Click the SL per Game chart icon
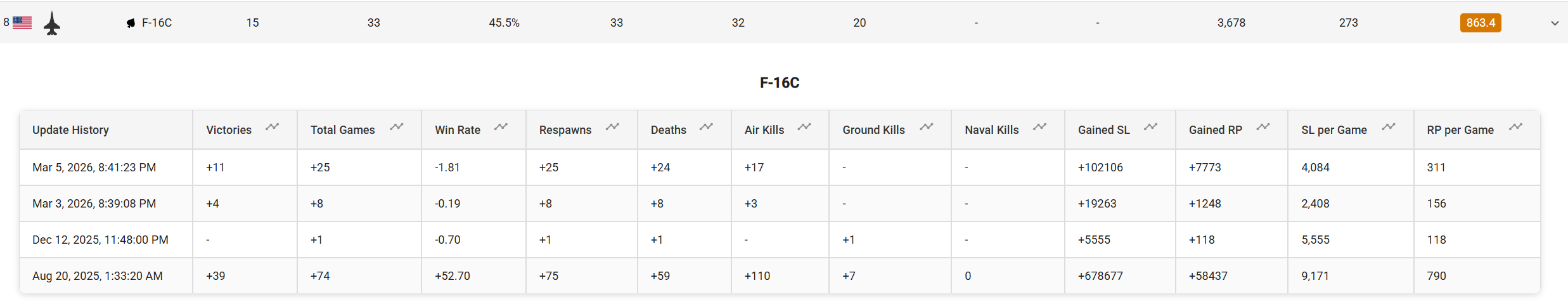The height and width of the screenshot is (304, 1568). coord(1389,127)
